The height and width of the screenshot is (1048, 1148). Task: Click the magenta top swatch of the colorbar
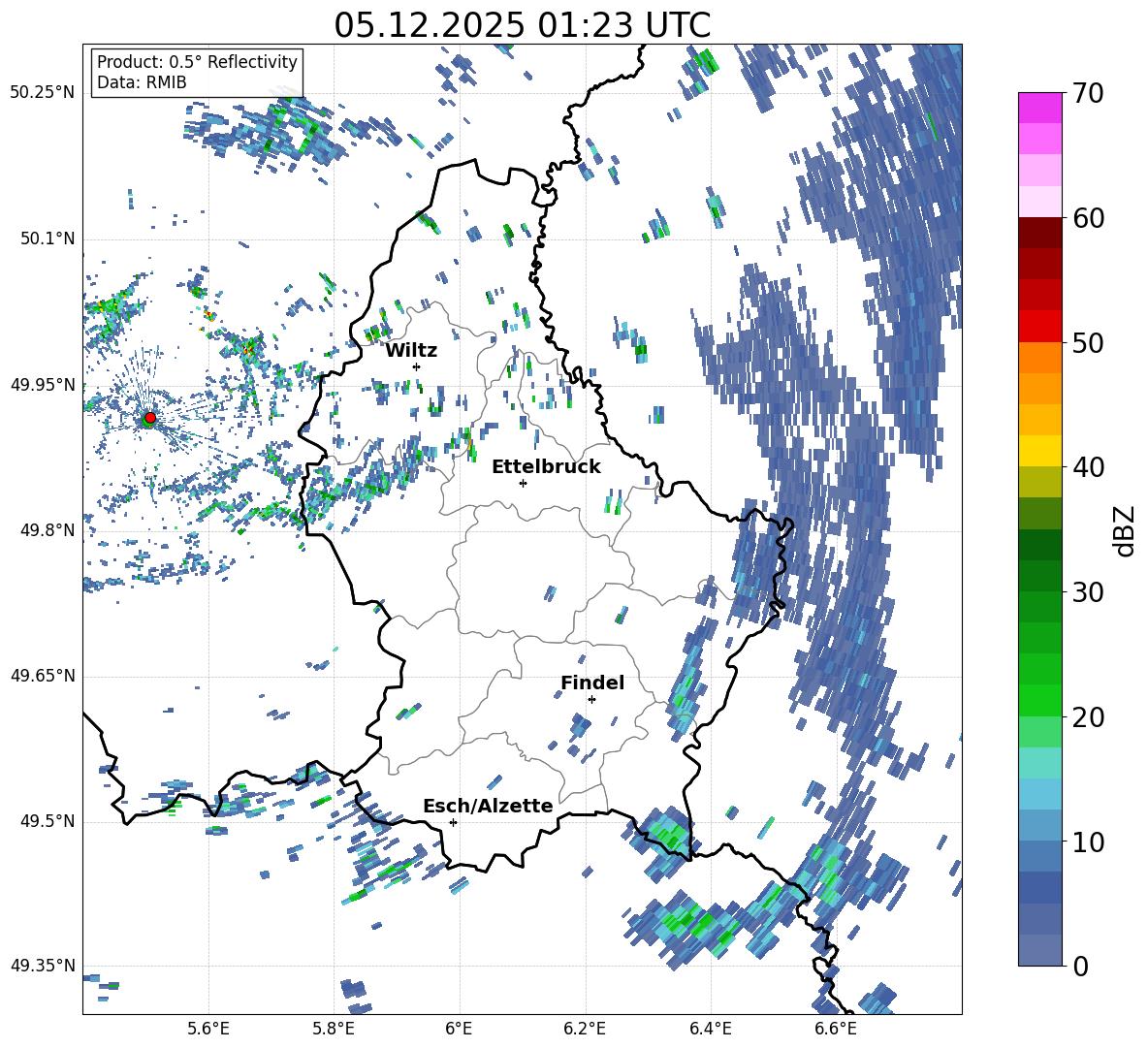pos(1039,108)
